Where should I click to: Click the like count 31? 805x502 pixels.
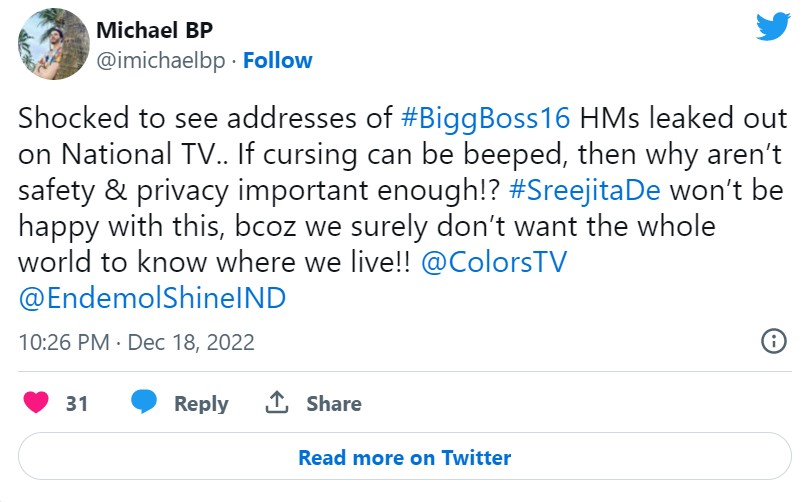77,404
